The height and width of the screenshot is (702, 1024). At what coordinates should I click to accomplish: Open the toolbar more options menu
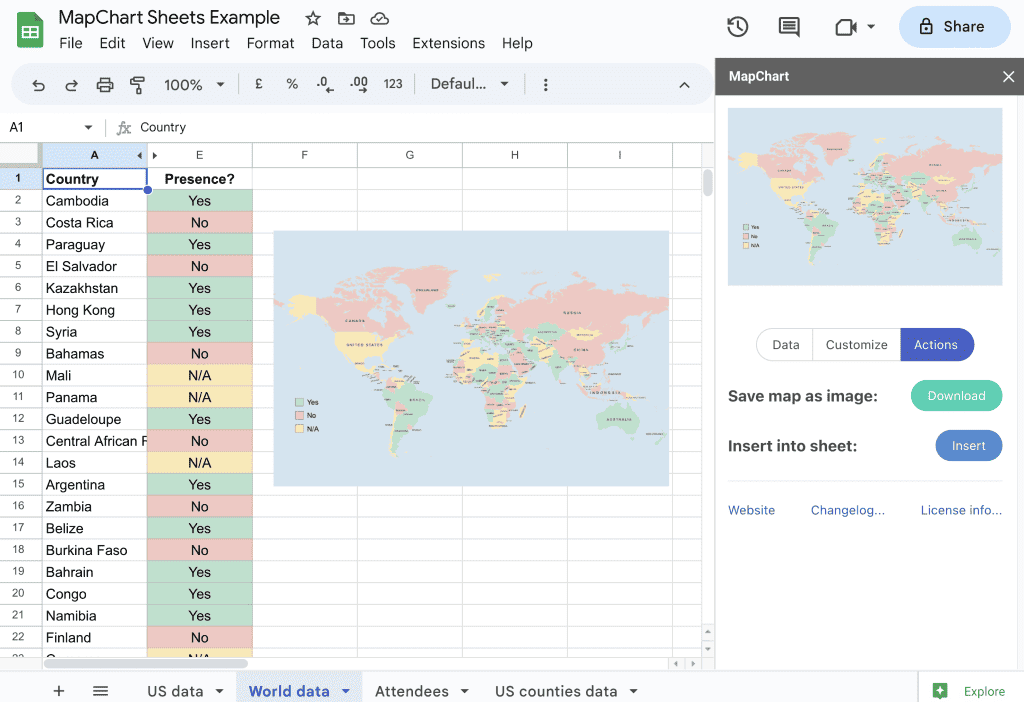(545, 85)
